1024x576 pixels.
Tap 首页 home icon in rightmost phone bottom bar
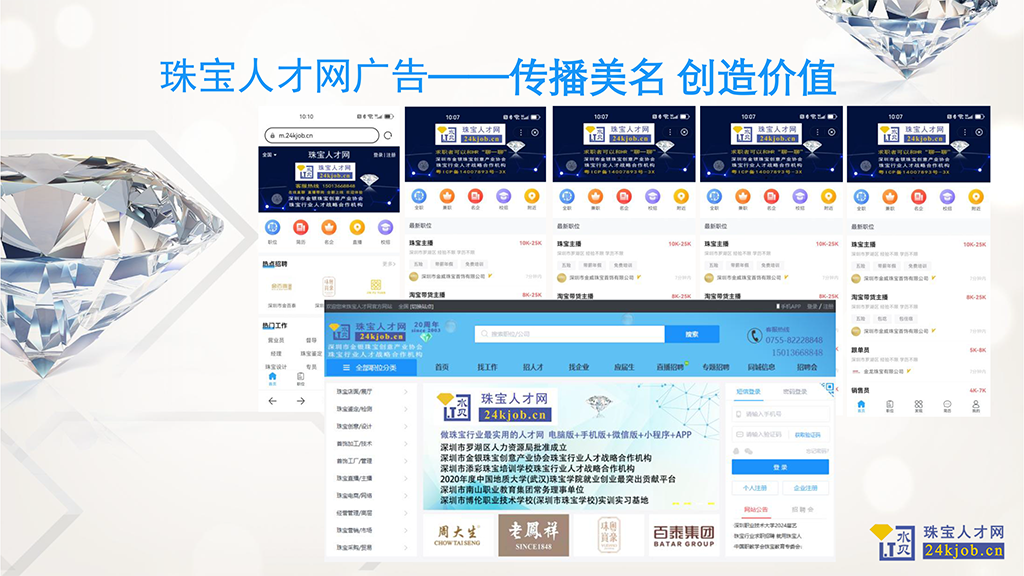(x=861, y=406)
